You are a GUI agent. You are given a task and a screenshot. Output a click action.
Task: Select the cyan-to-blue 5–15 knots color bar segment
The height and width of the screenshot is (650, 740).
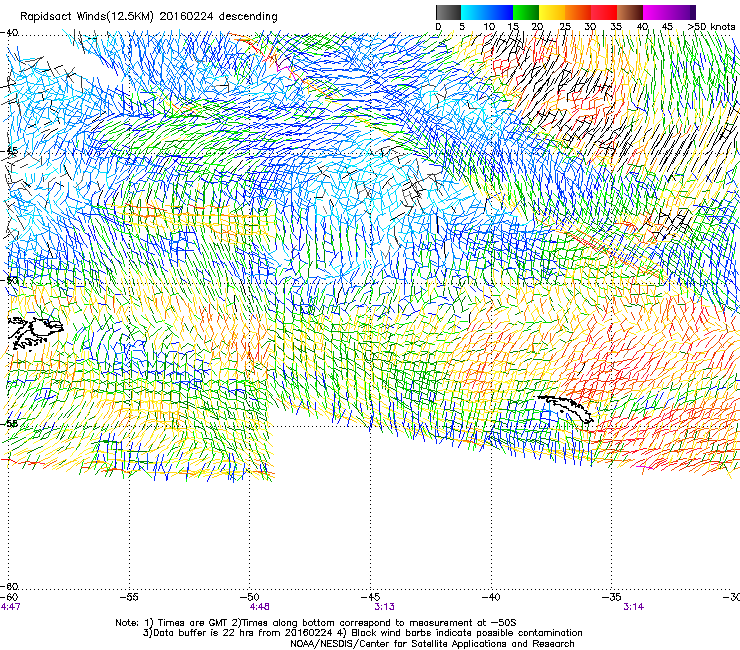[487, 12]
